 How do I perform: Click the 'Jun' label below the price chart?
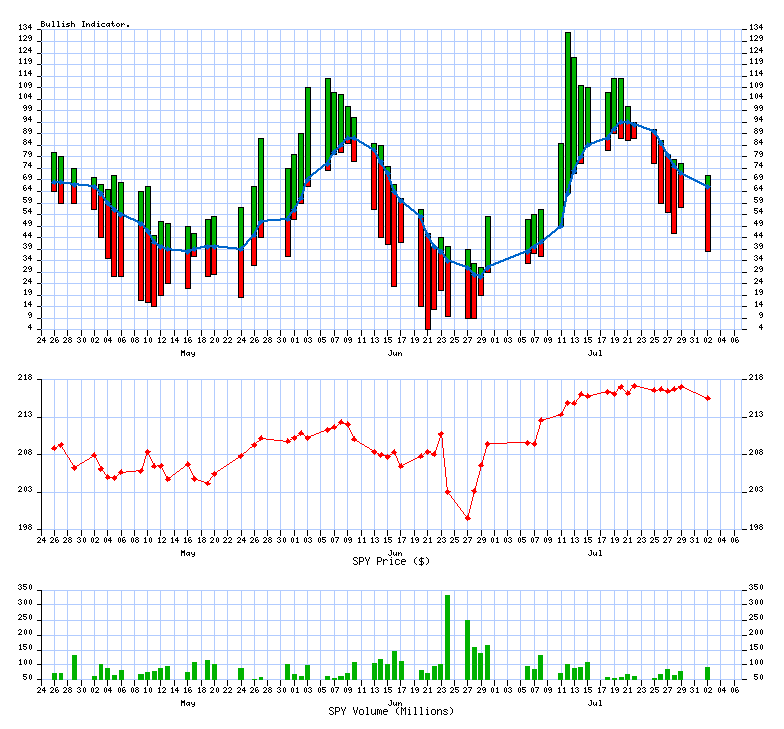tap(396, 552)
